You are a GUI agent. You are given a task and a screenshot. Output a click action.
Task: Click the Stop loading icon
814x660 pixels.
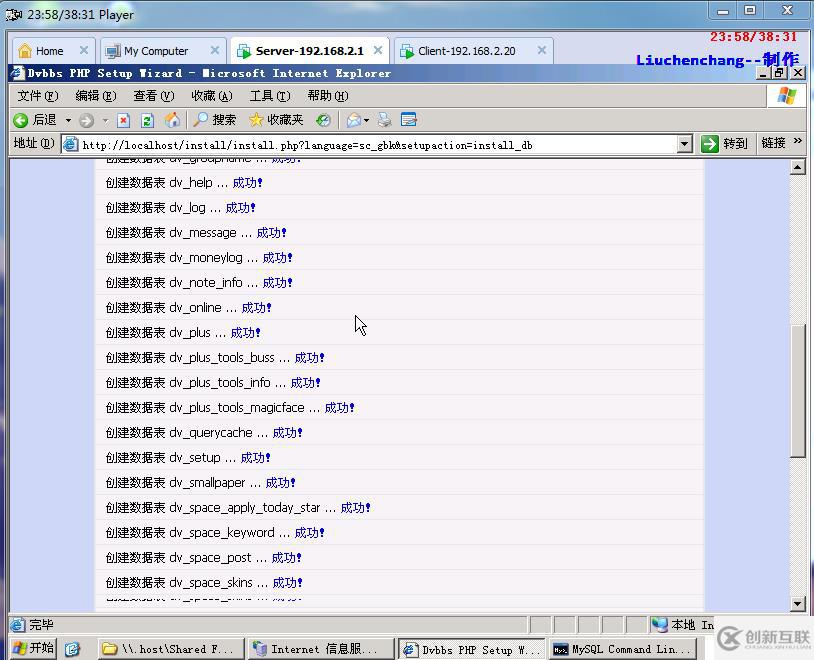123,120
